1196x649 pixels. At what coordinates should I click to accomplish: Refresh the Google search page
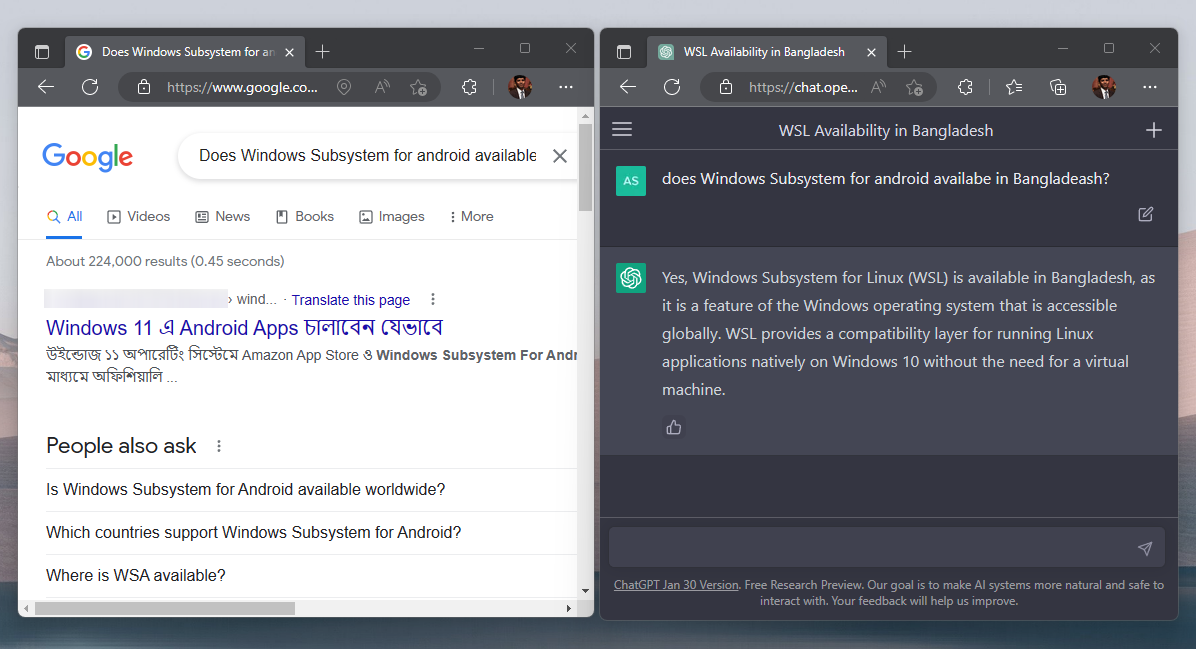(x=90, y=87)
